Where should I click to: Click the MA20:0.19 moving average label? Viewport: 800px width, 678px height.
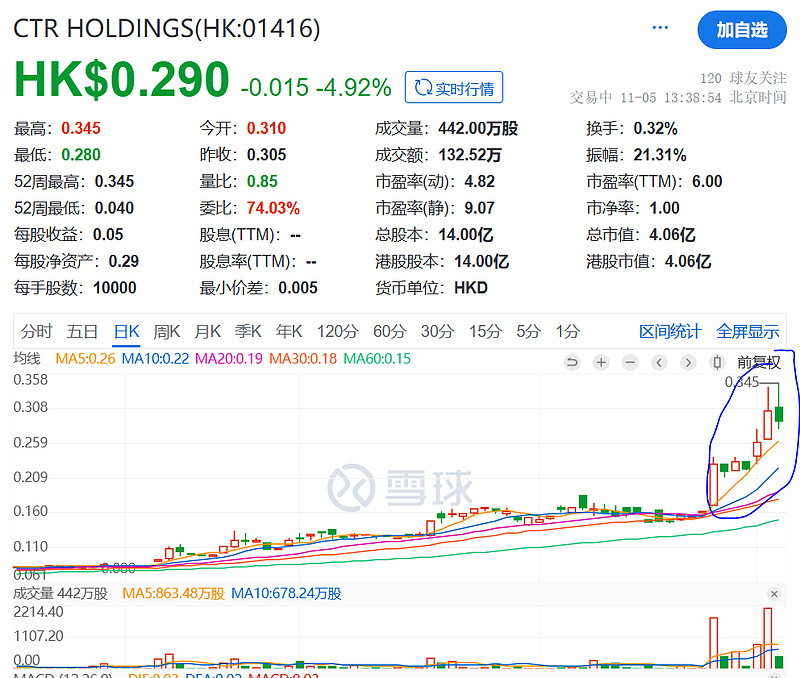tap(229, 359)
